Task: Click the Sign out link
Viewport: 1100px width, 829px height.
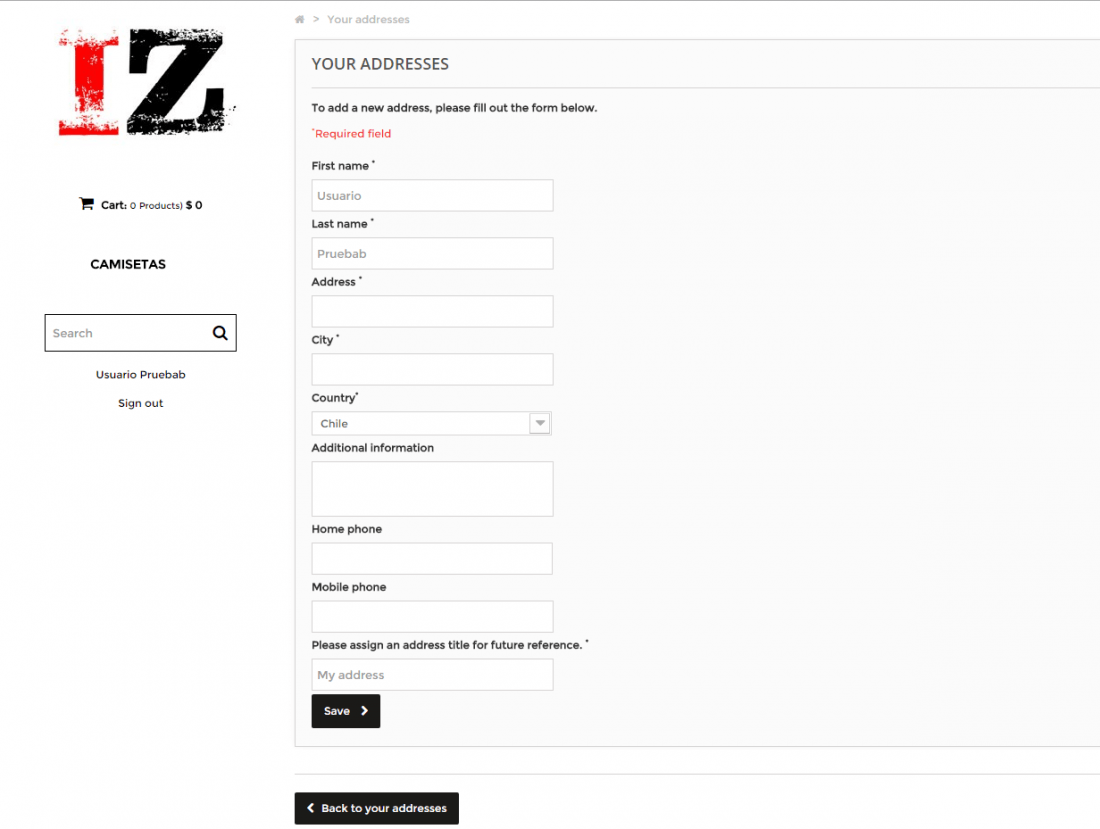Action: (x=140, y=403)
